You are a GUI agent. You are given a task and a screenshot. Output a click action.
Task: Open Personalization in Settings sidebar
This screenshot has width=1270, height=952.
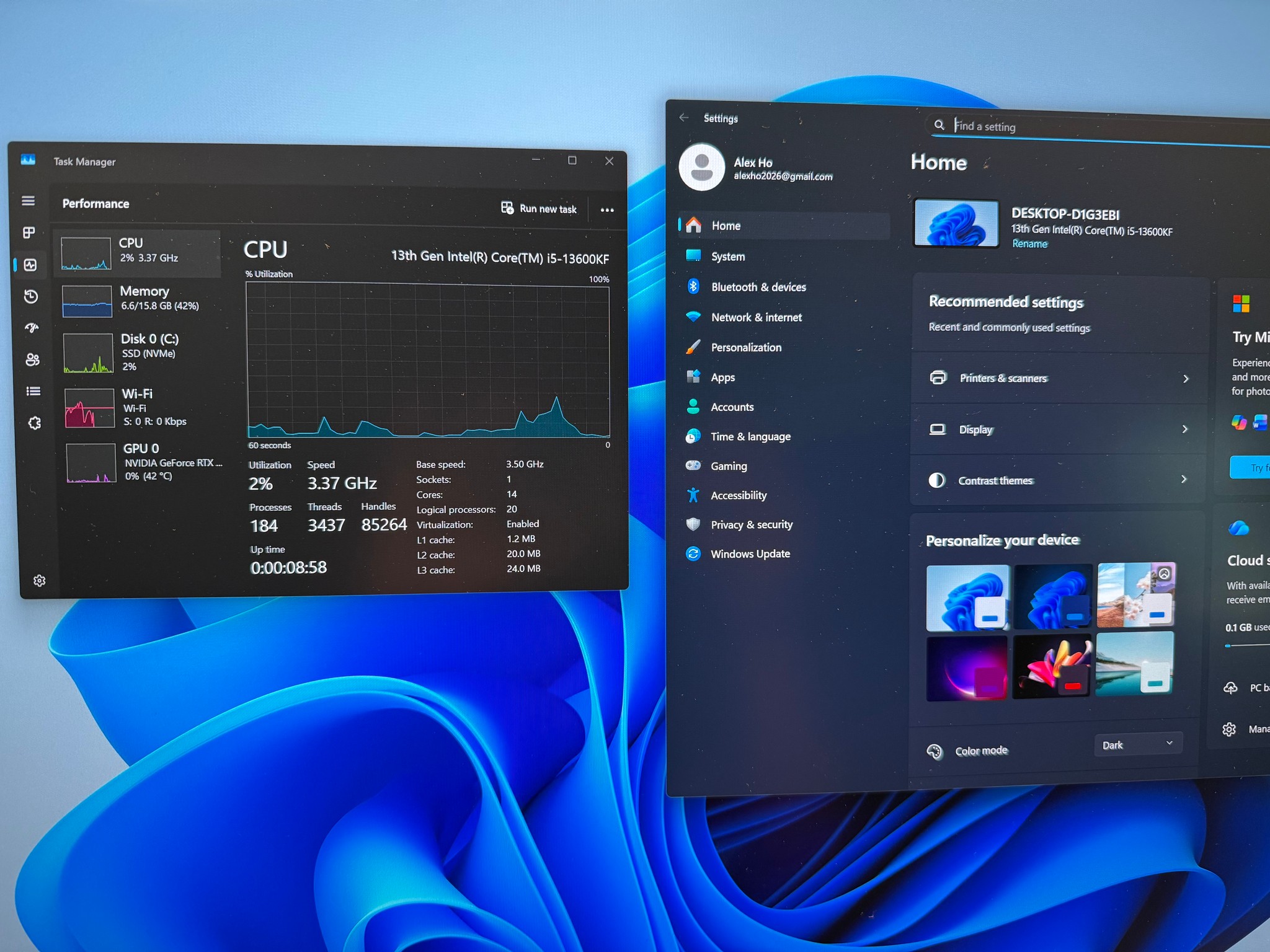(x=784, y=347)
